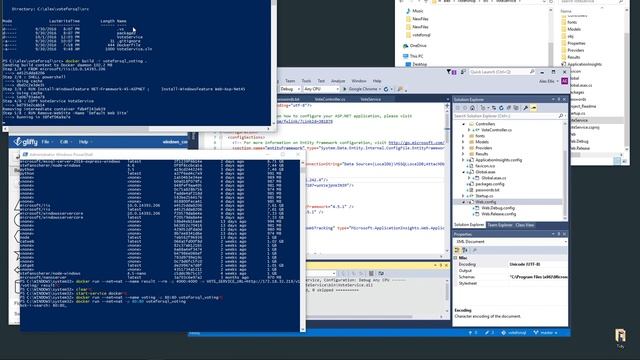This screenshot has height=360, width=640.
Task: Click the Schemas property row in Properties
Action: click(511, 277)
